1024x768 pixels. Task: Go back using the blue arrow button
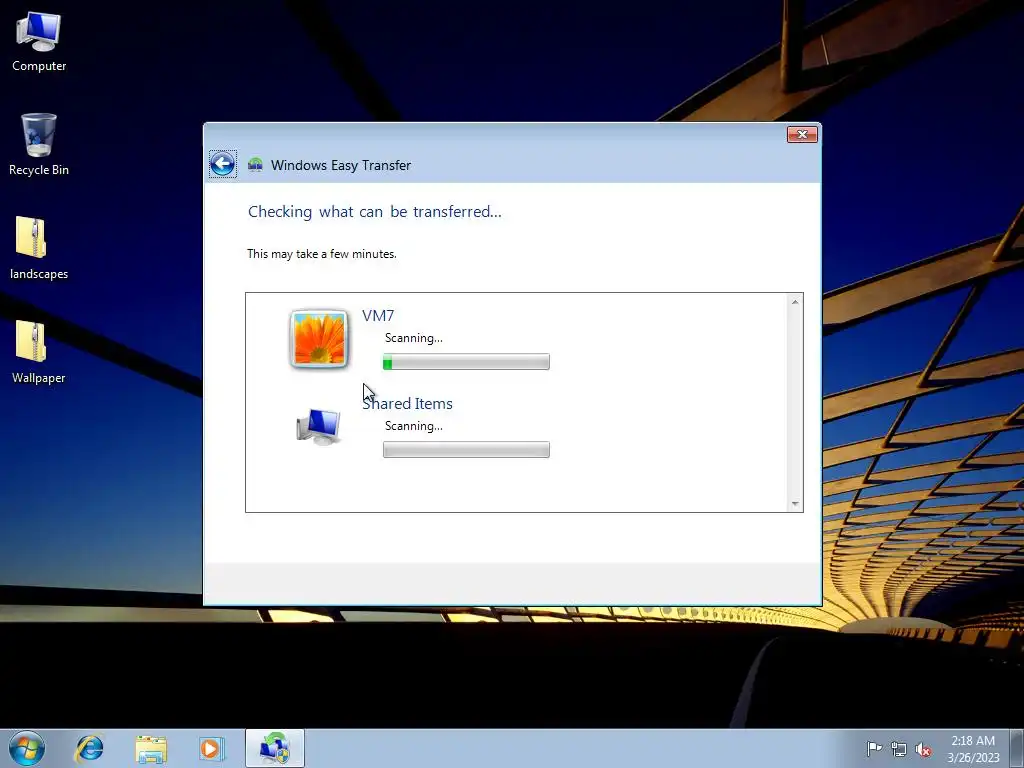tap(223, 164)
